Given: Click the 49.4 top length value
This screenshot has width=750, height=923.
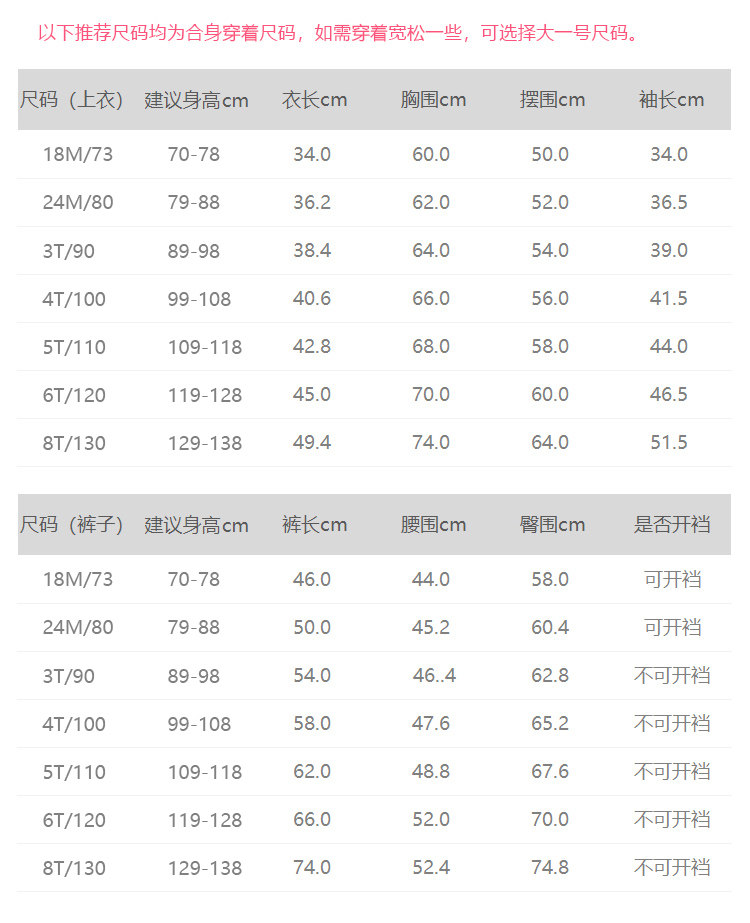Looking at the screenshot, I should coord(312,443).
